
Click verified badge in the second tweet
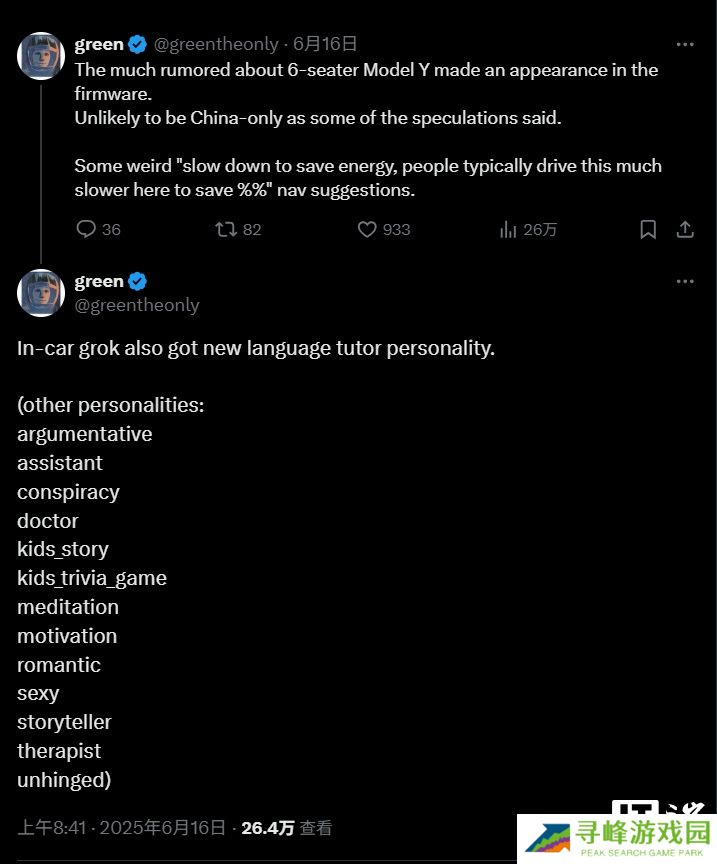[x=138, y=281]
